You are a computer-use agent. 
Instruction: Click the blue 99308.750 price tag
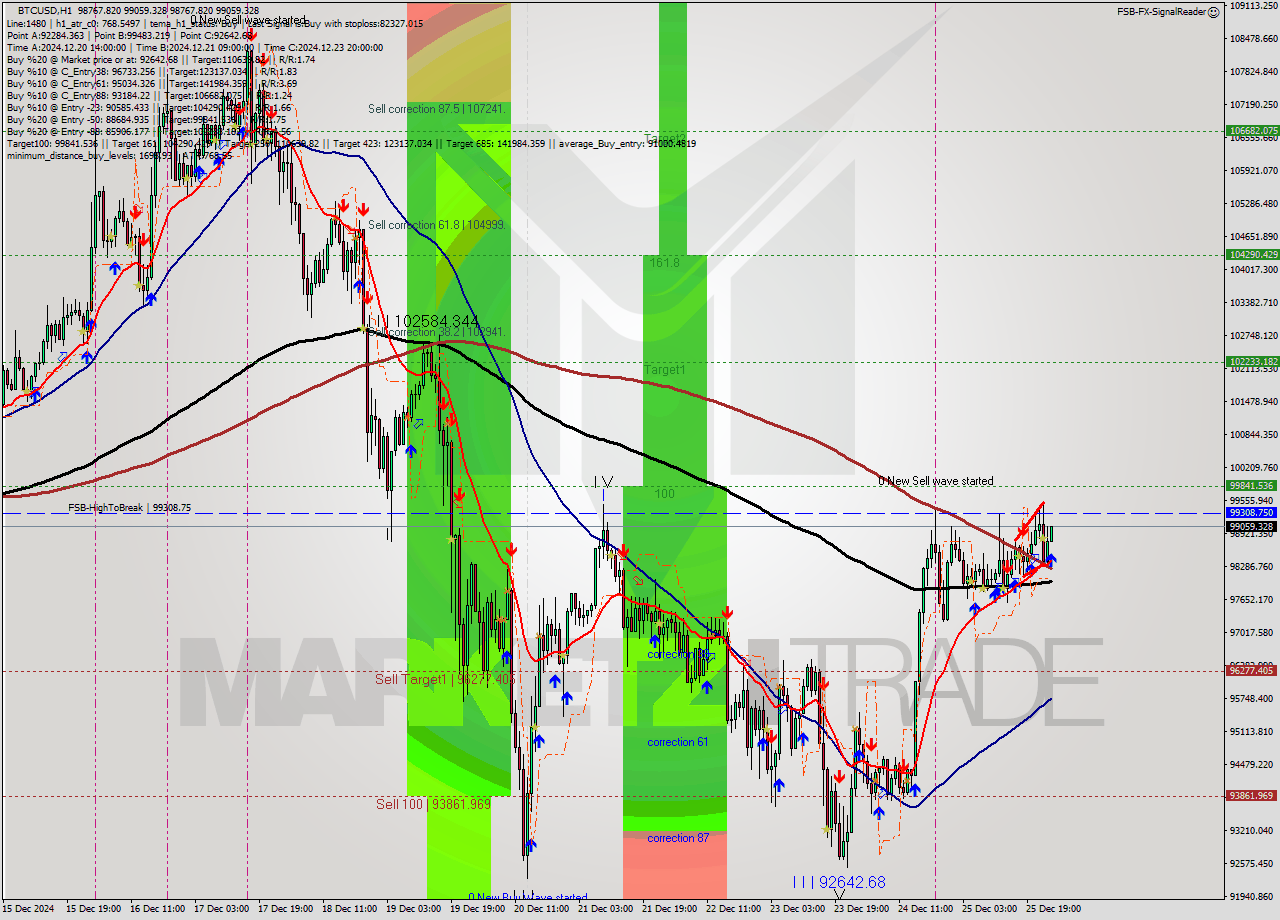(1252, 513)
